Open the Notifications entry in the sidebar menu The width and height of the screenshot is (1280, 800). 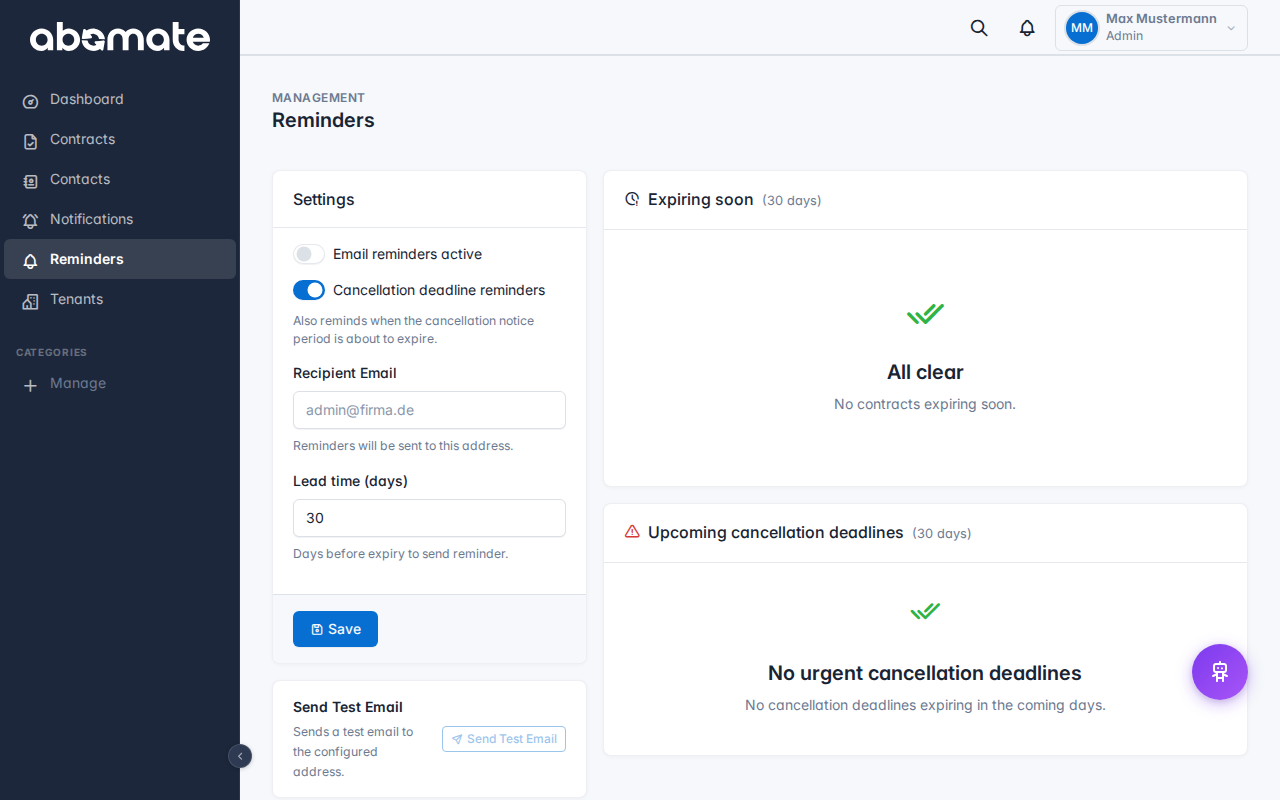coord(91,219)
